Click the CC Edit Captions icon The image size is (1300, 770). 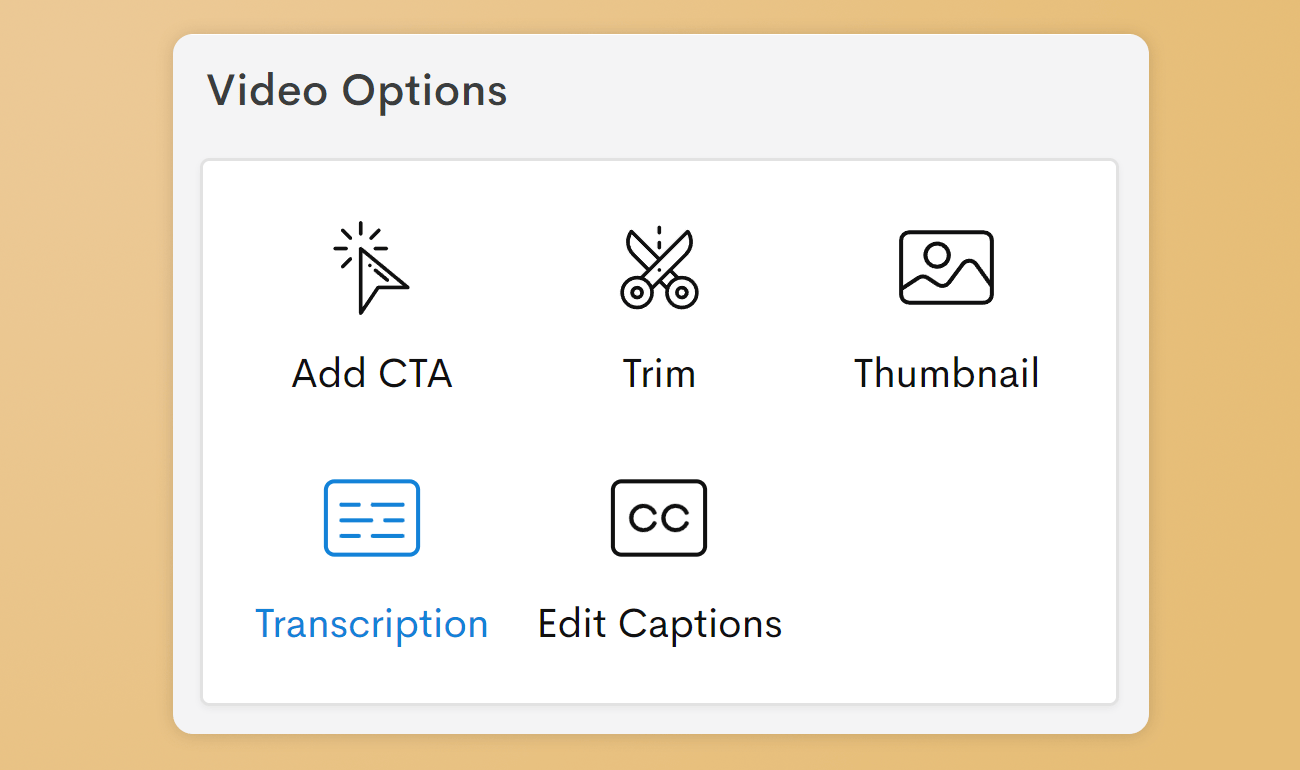point(659,518)
